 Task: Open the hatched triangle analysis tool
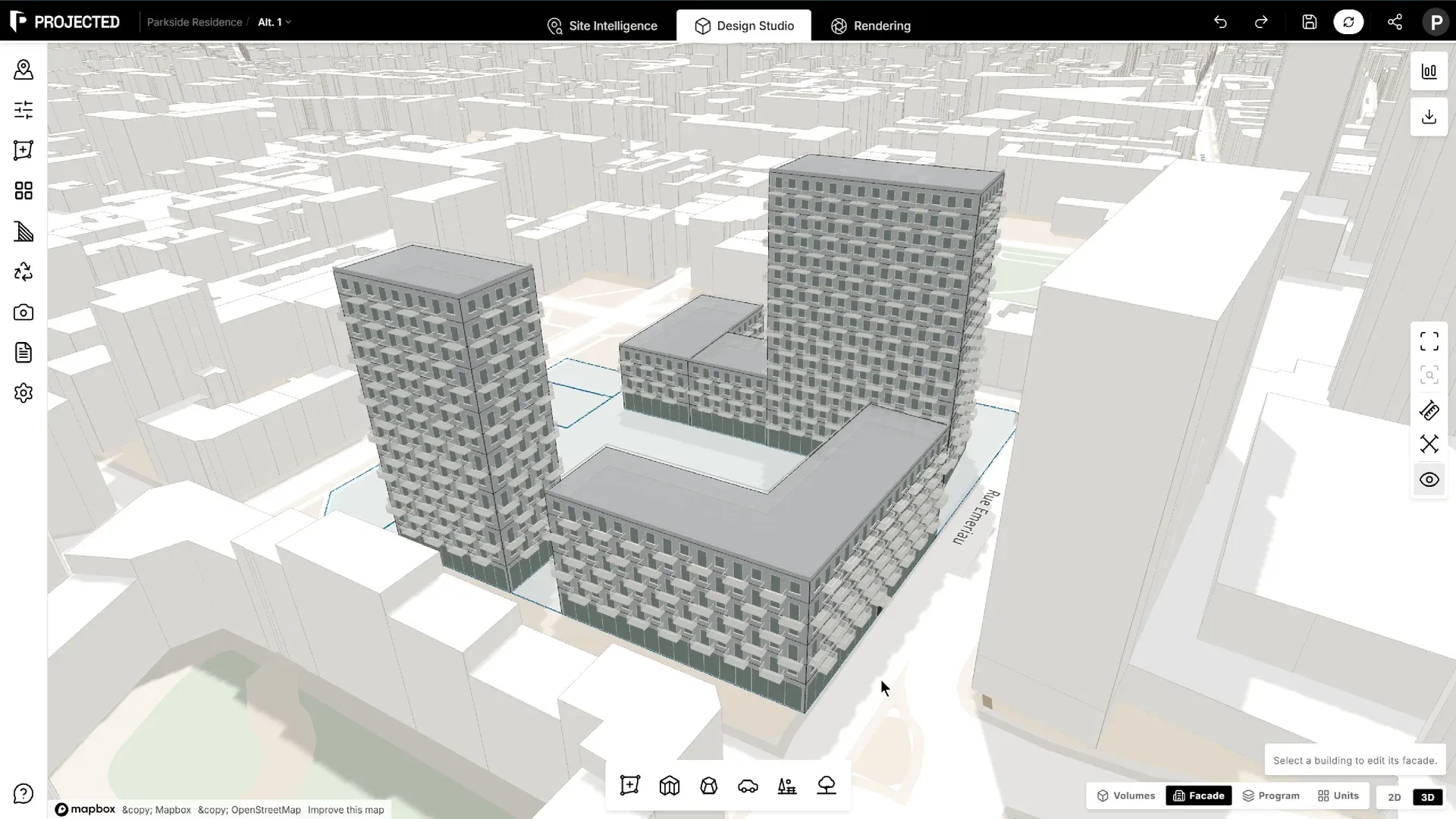24,231
